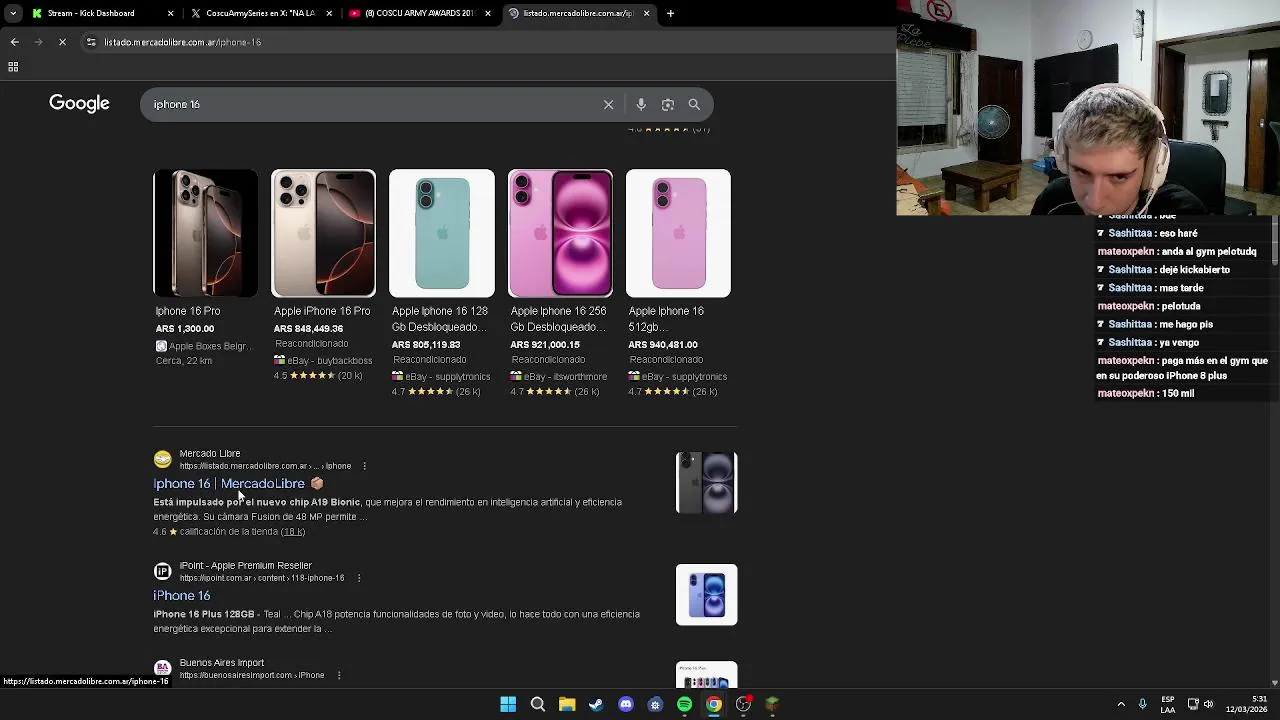
Task: Open the pink iPhone 16 512gb image
Action: coord(678,233)
